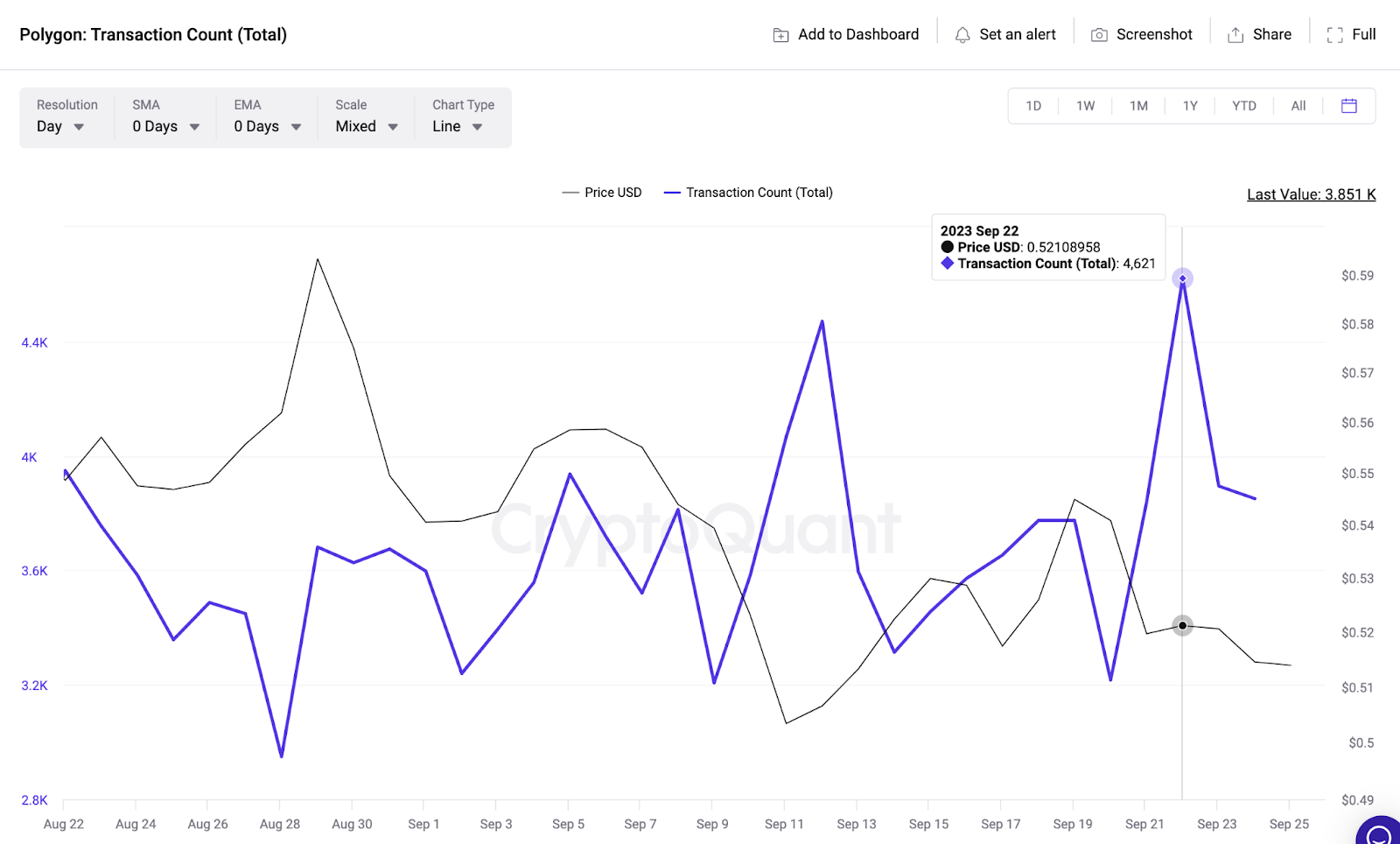Expand the Scale Mixed dropdown
1400x844 pixels.
coord(367,127)
